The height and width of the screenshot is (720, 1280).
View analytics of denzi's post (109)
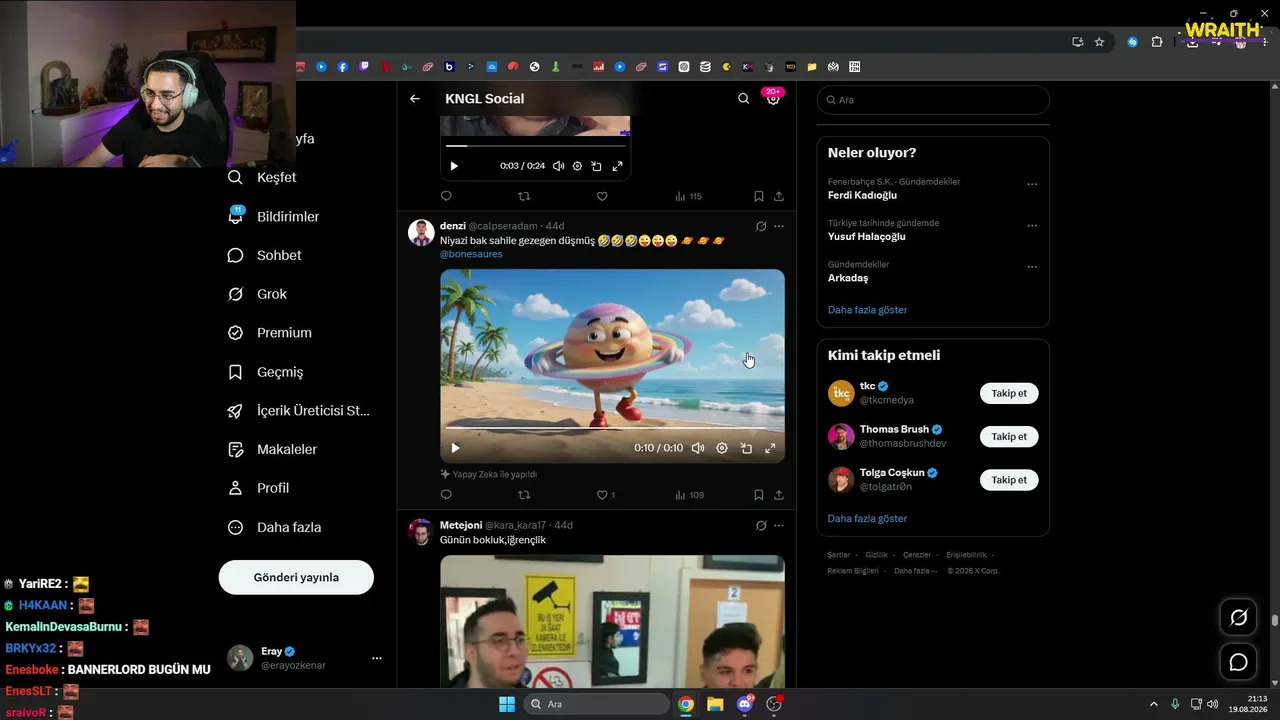click(690, 495)
